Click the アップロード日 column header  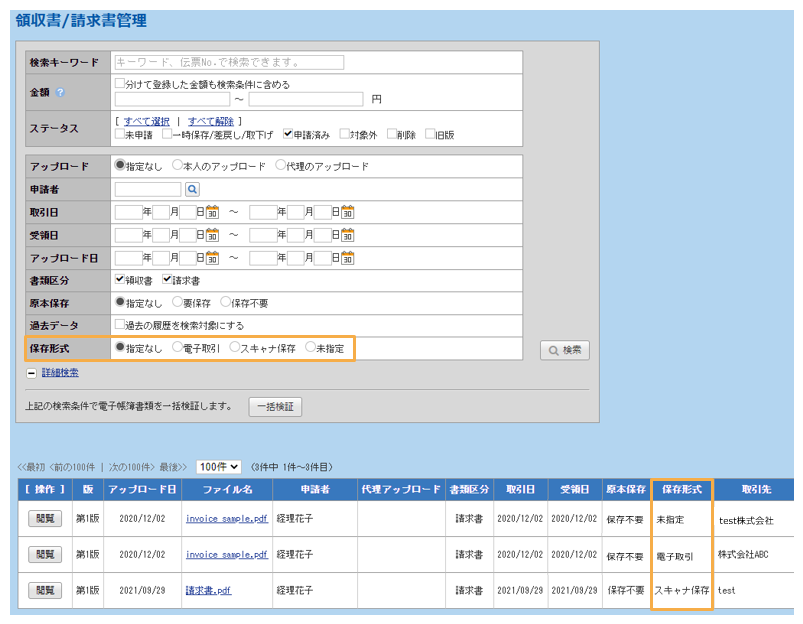[142, 490]
